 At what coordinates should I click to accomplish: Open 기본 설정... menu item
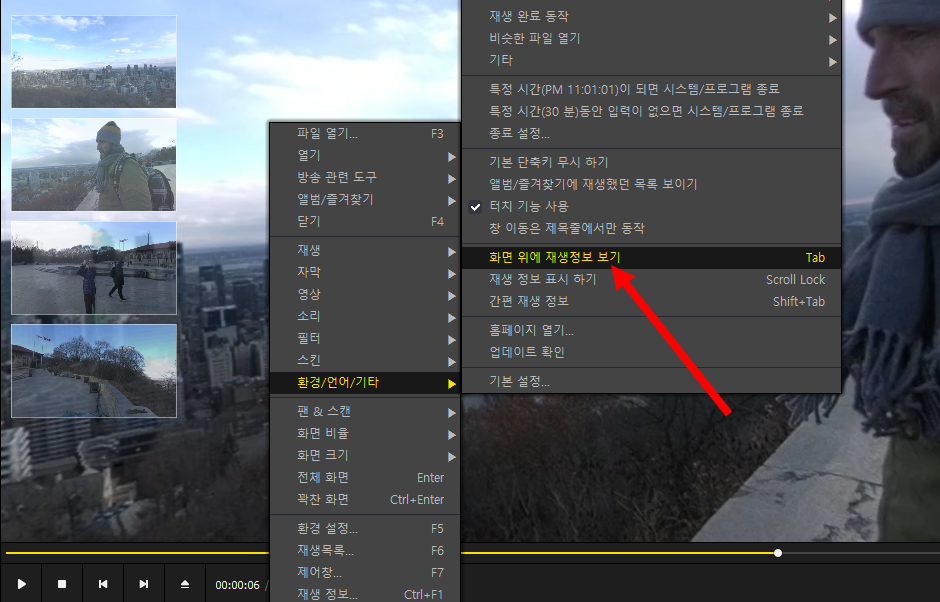[x=652, y=381]
